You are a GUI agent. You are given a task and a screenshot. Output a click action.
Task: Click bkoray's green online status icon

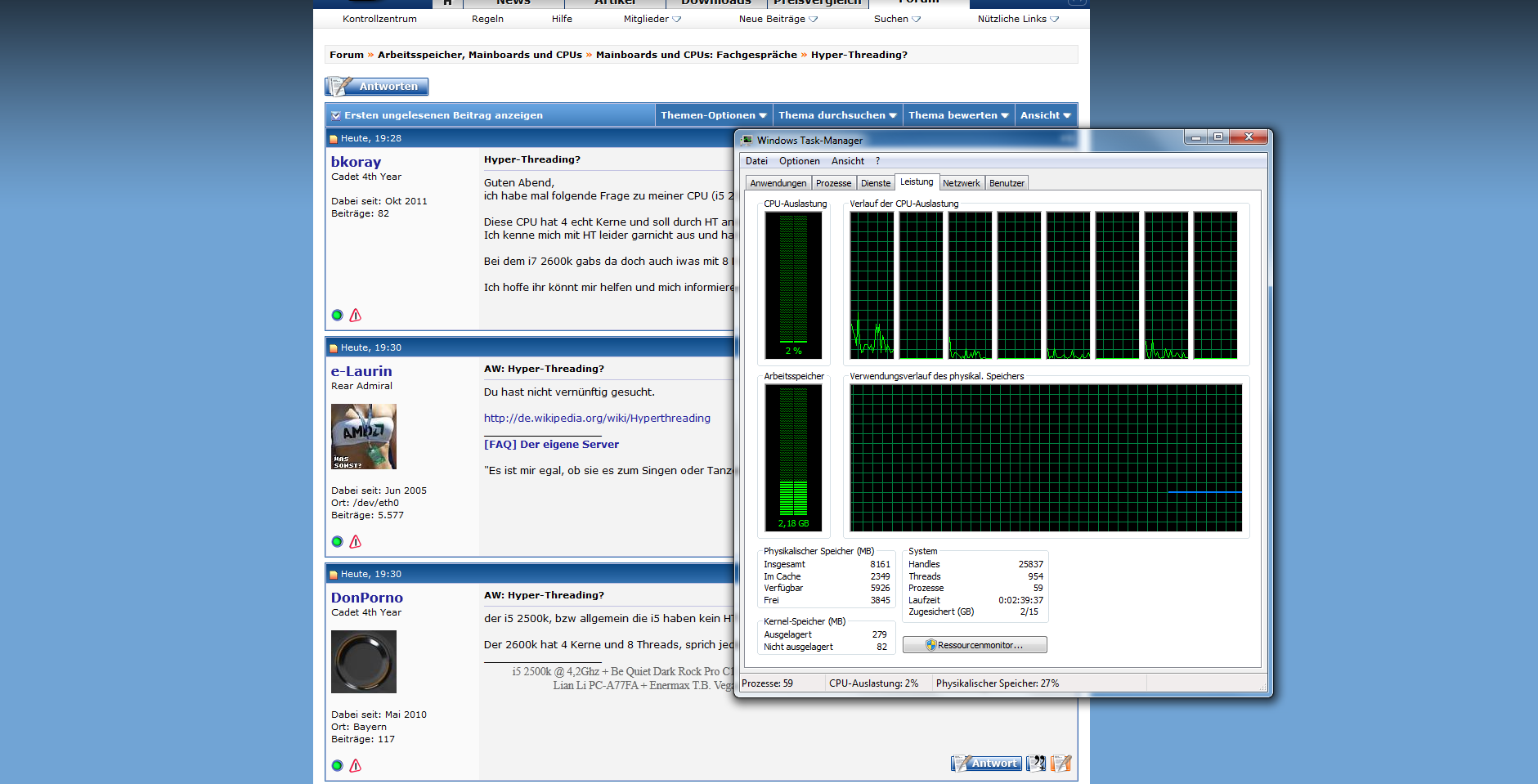pyautogui.click(x=337, y=315)
